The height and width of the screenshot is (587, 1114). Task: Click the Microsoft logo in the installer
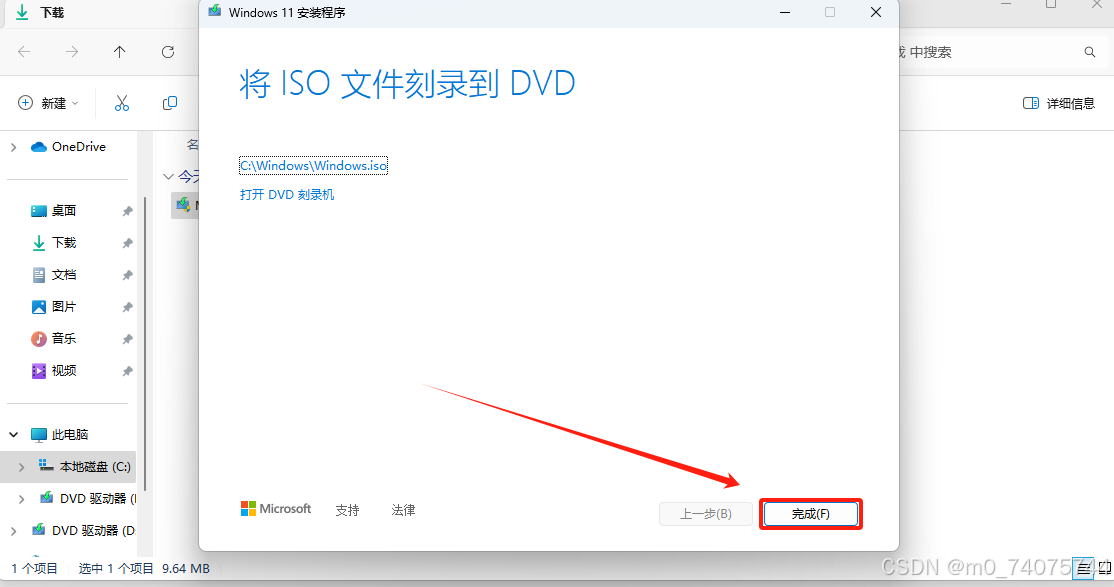(x=276, y=509)
